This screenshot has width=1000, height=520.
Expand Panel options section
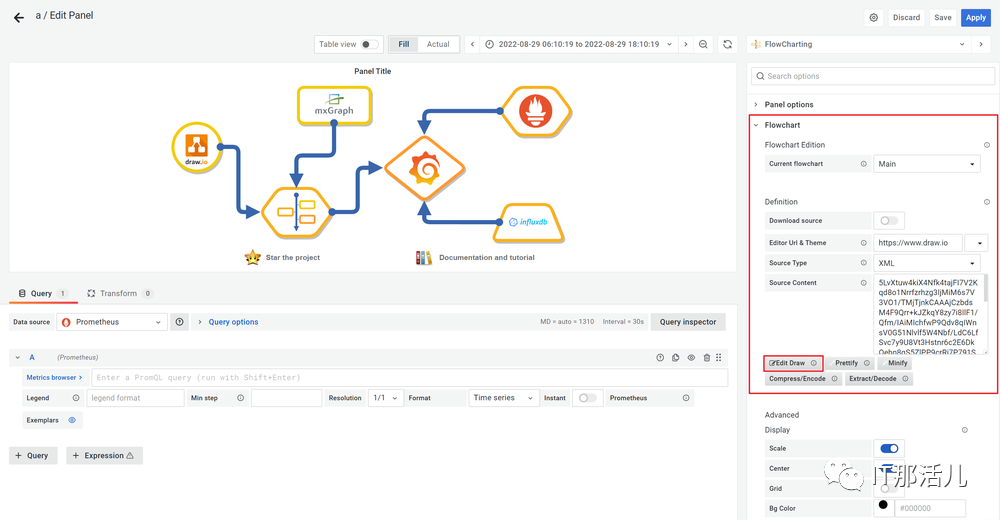coord(788,105)
